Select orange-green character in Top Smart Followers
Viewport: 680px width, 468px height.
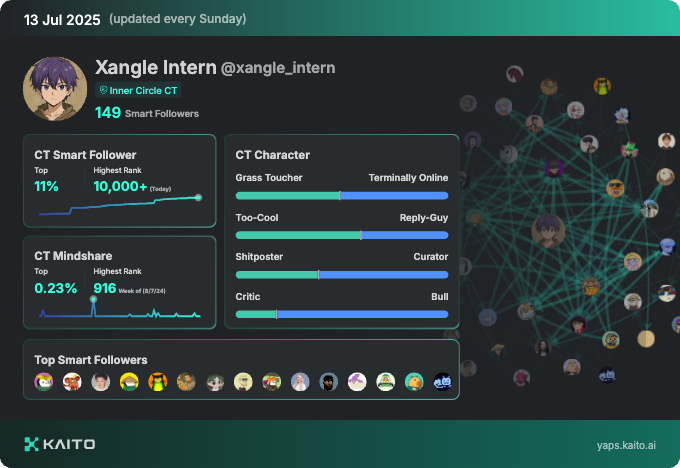coord(157,382)
